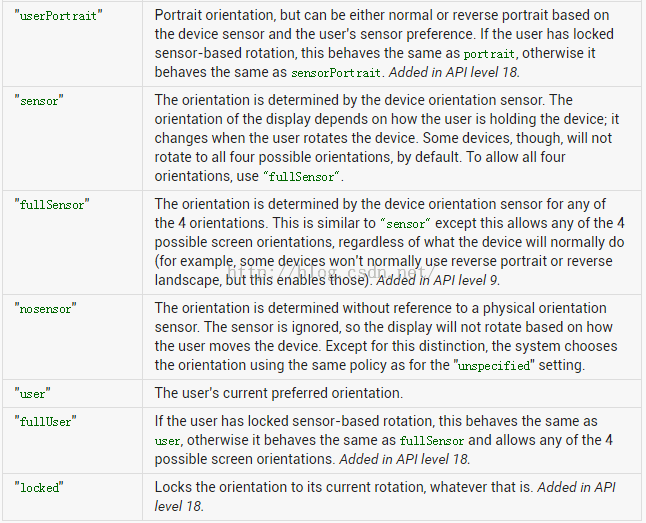Click the "fullSensor" left column value name
The image size is (646, 523).
click(x=51, y=204)
